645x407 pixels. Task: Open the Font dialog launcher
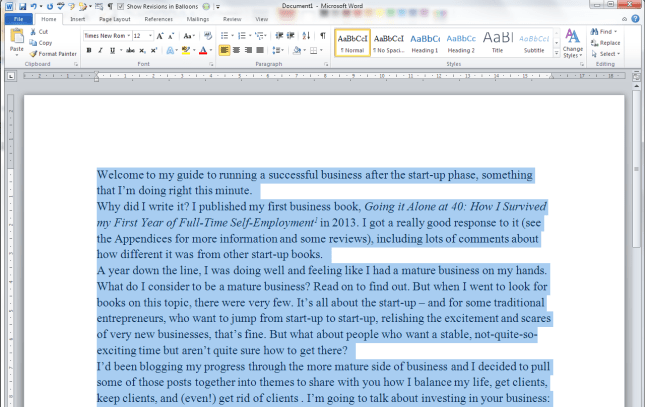tap(211, 65)
